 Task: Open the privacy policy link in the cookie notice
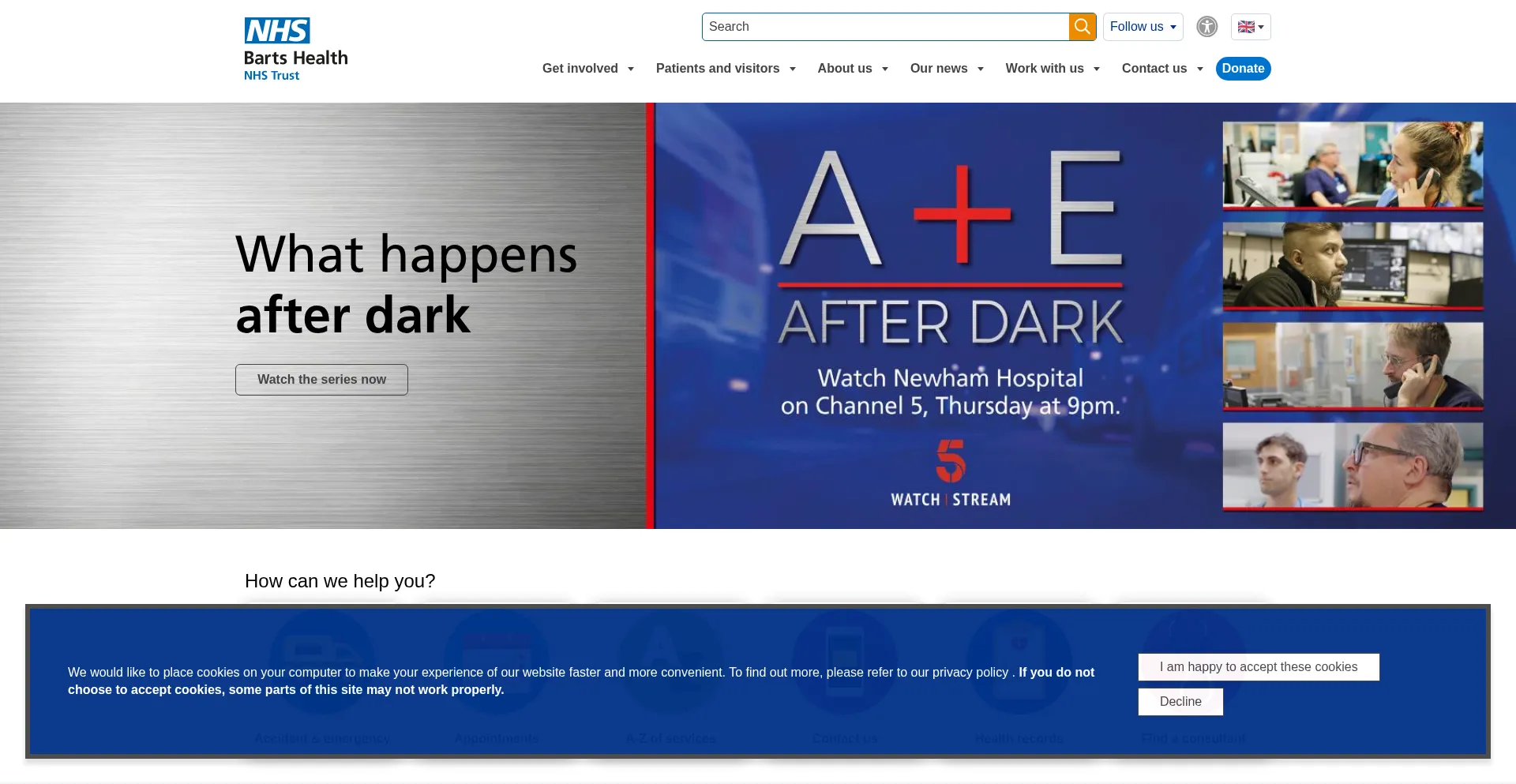(970, 673)
